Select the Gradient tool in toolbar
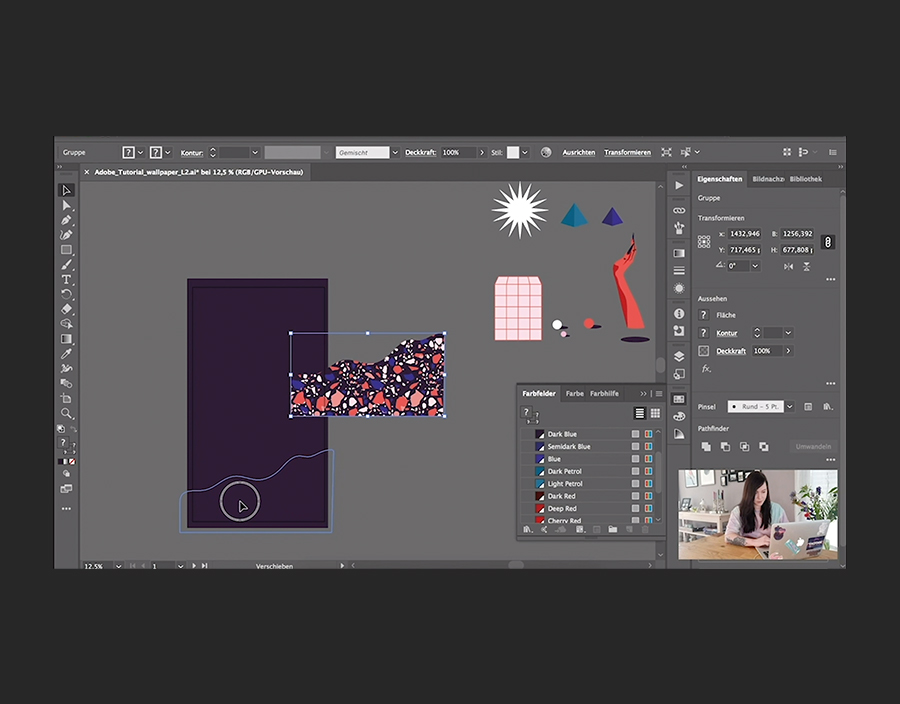This screenshot has height=704, width=900. coord(67,339)
